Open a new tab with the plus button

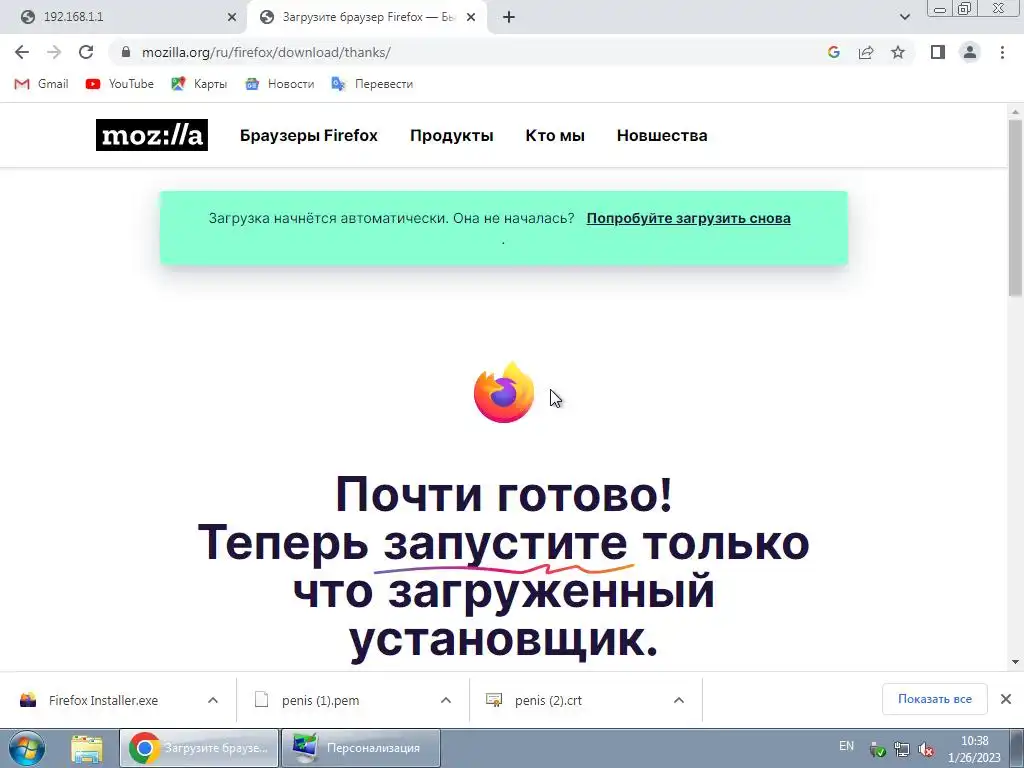click(x=509, y=17)
